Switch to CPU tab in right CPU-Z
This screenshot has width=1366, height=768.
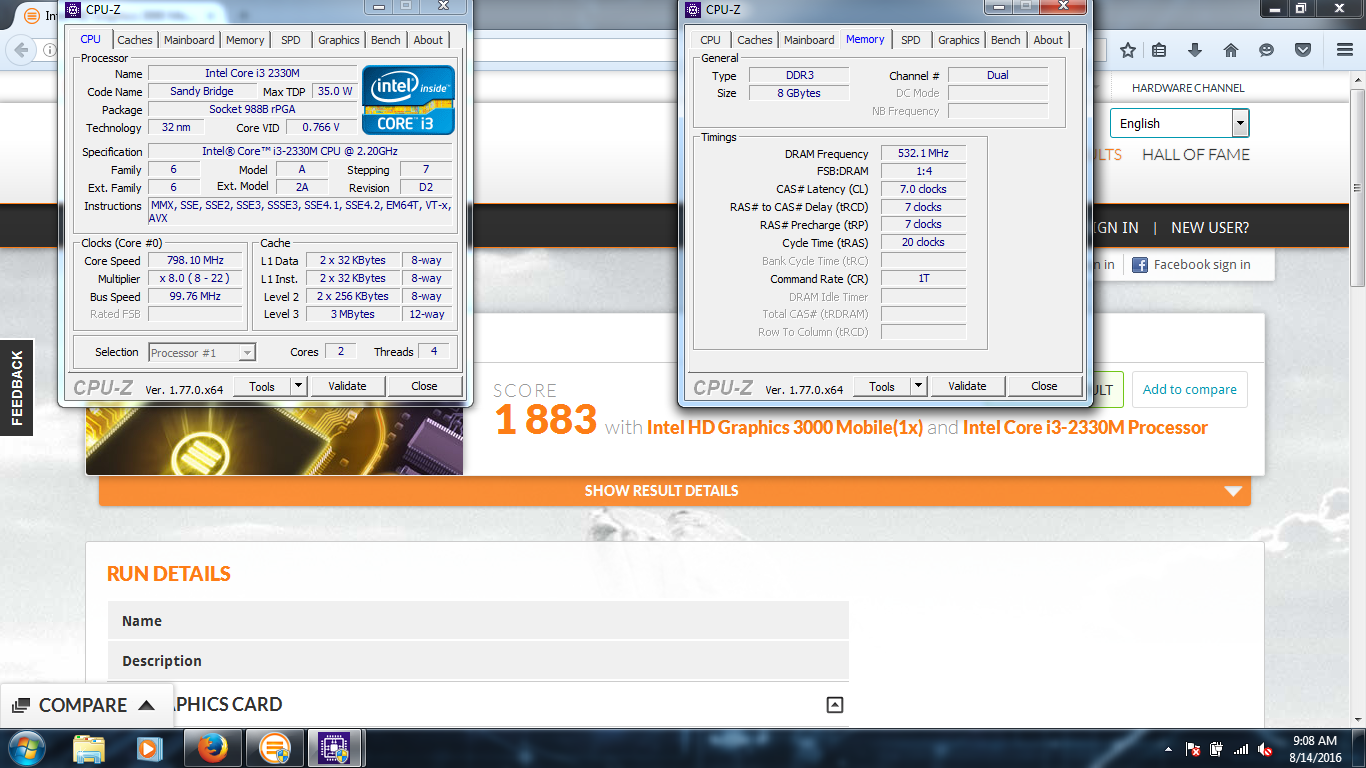coord(710,40)
